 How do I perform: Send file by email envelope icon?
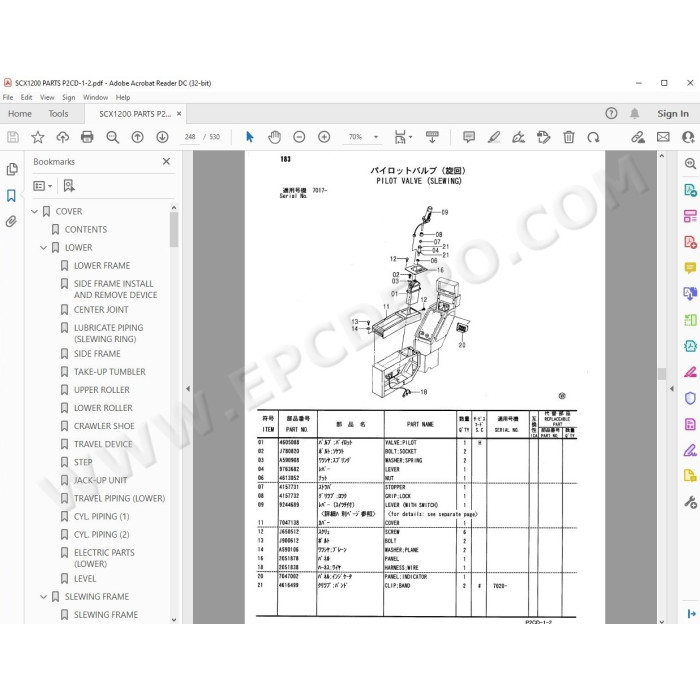(x=663, y=137)
